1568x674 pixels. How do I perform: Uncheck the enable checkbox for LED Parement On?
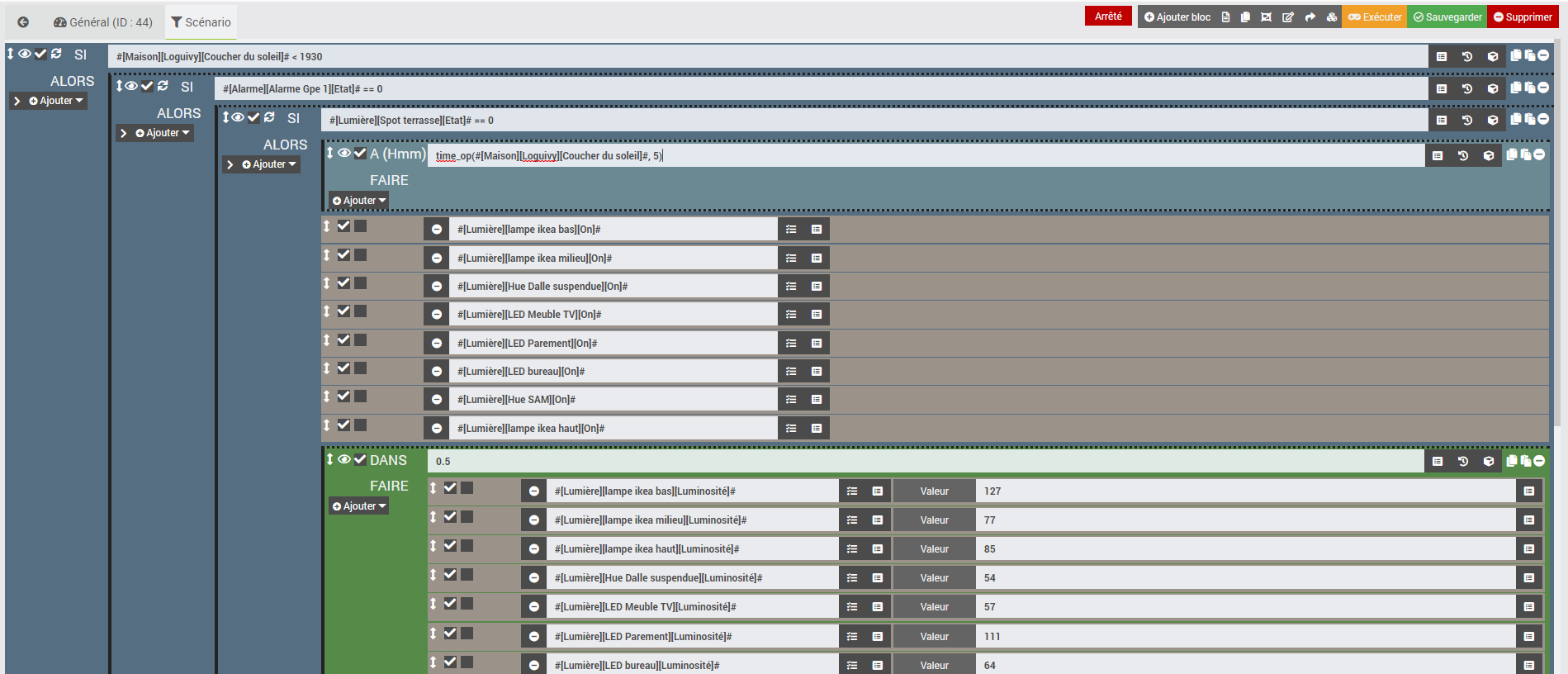pyautogui.click(x=343, y=340)
